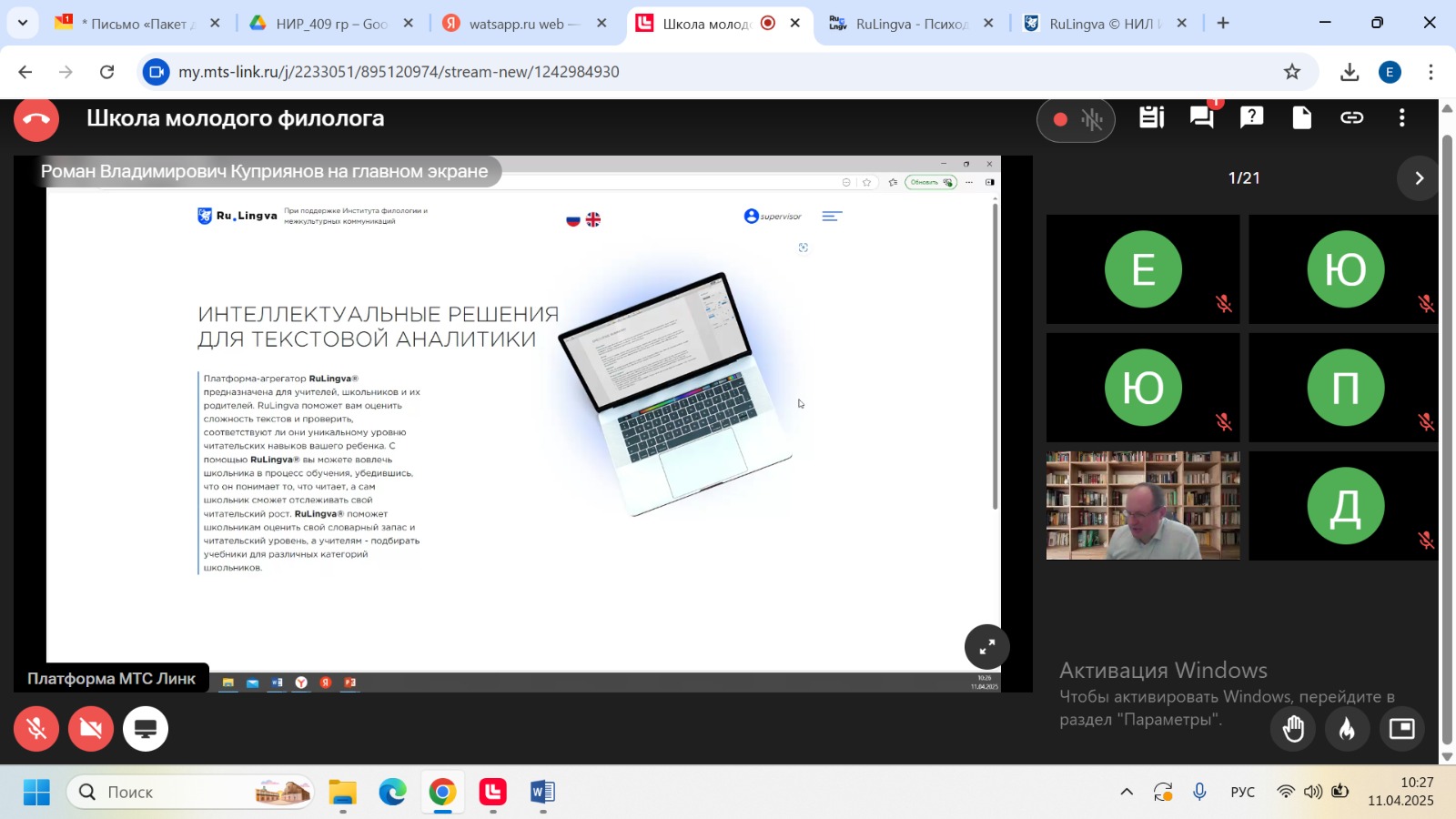Switch to the RuLingva - Психол tab

click(x=911, y=24)
